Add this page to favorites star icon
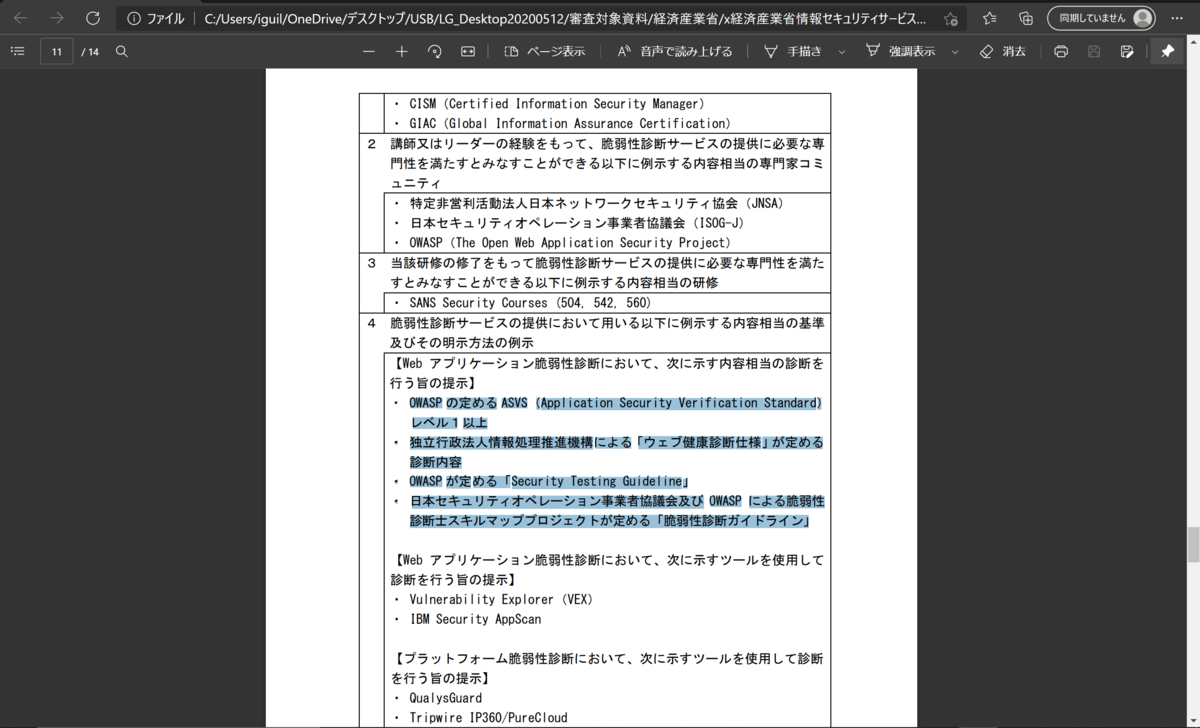 [x=950, y=18]
